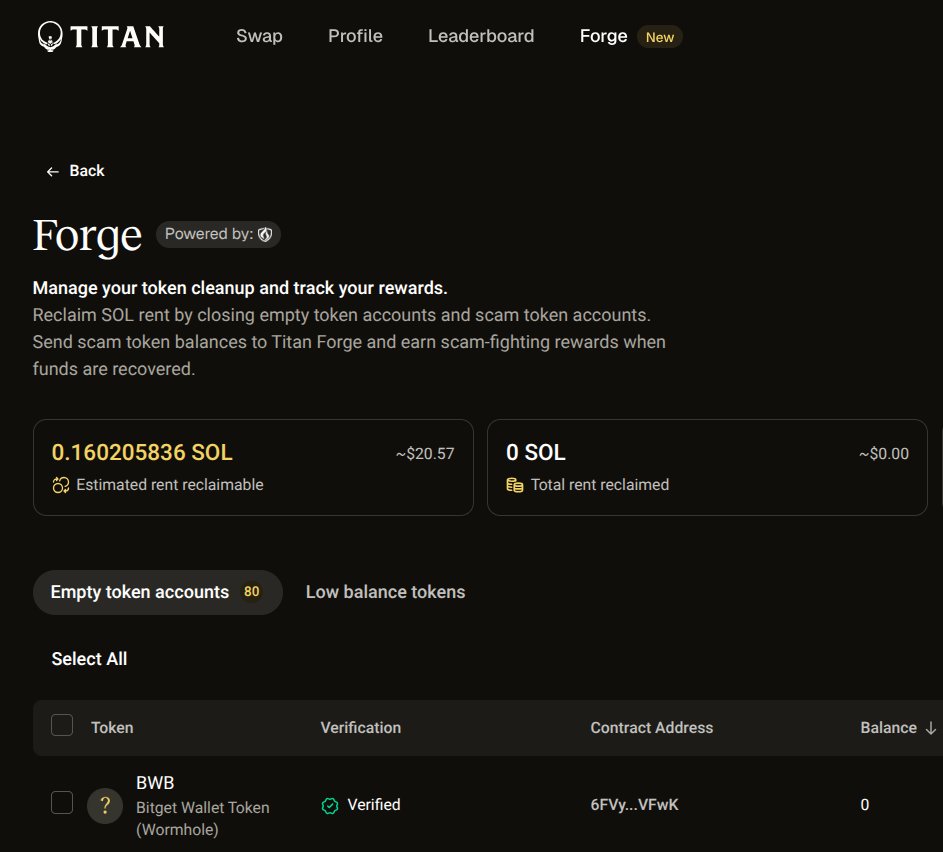943x852 pixels.
Task: Click the shield flame icon in Powered by
Action: click(265, 234)
